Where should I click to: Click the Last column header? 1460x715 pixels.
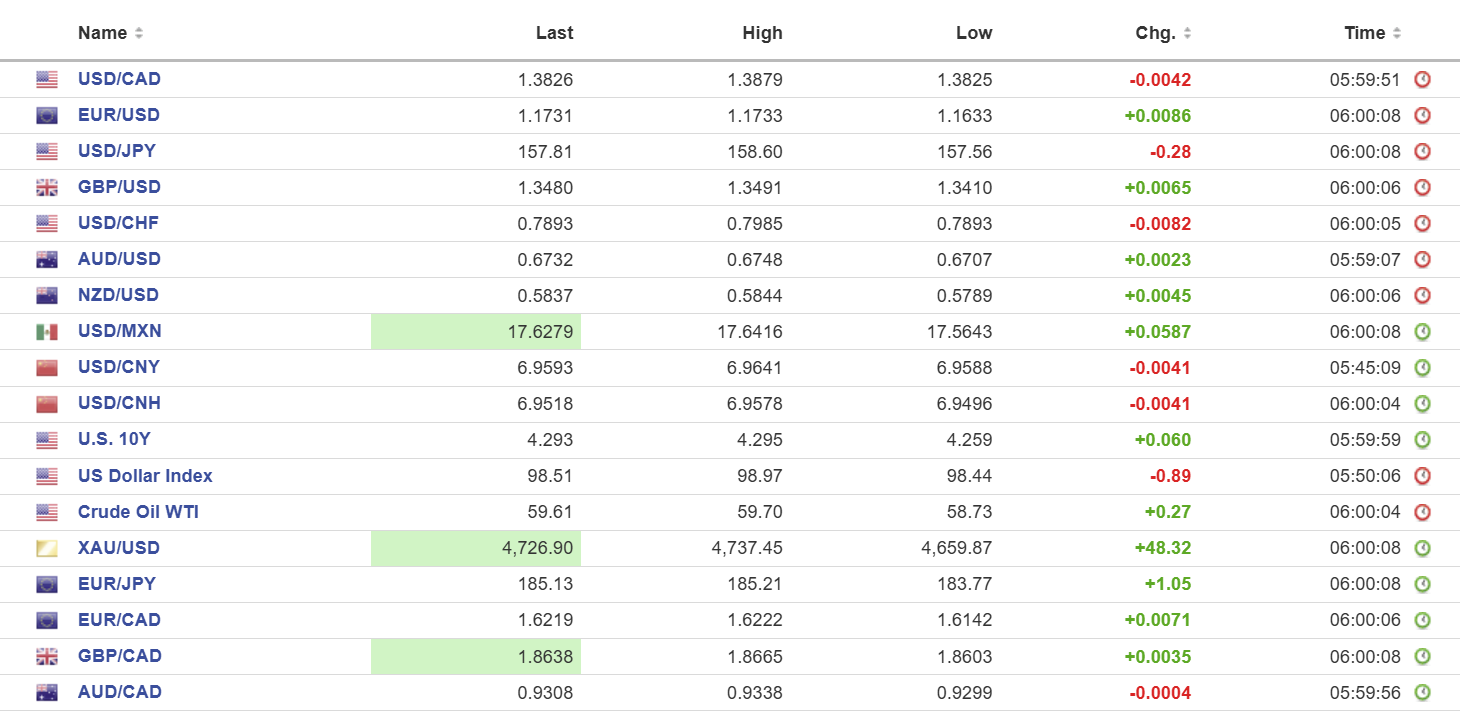[x=554, y=33]
